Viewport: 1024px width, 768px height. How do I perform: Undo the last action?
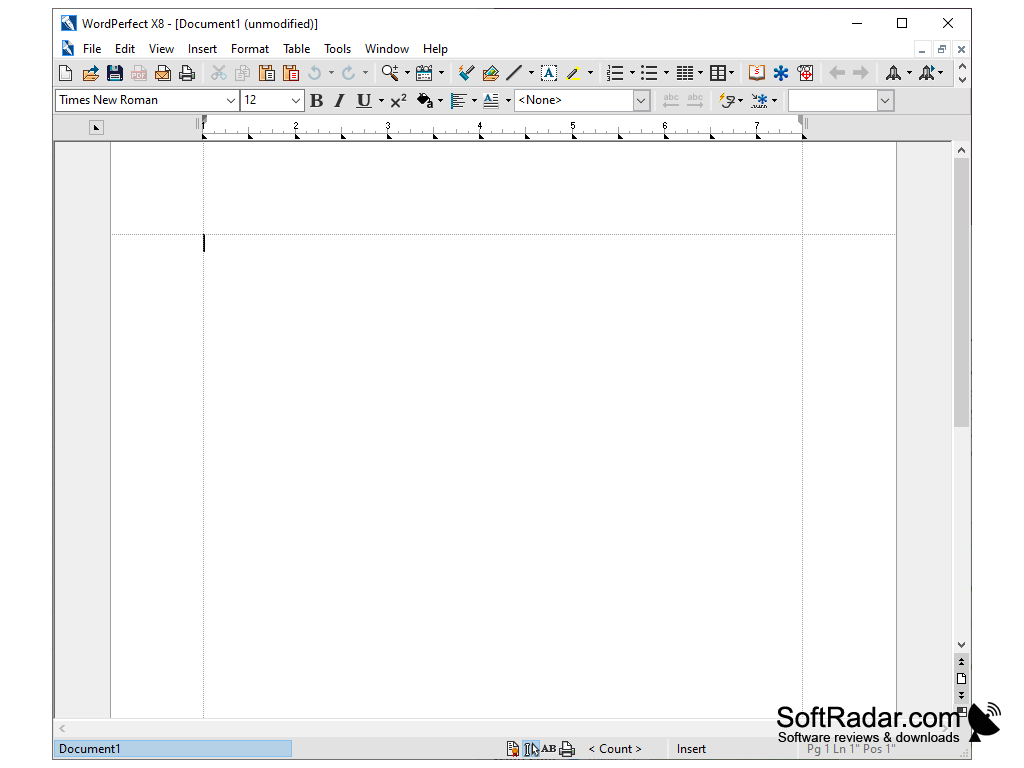point(315,72)
